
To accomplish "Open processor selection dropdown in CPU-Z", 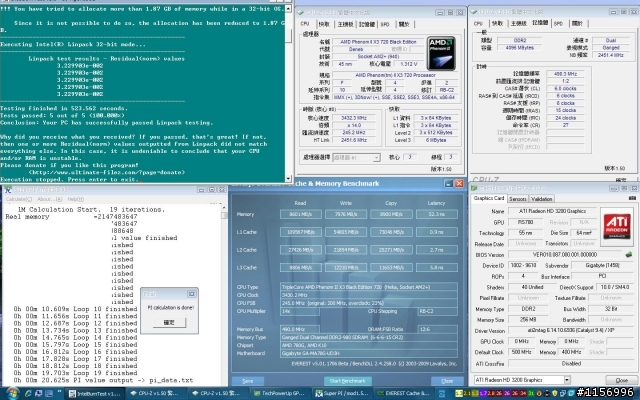I will [357, 158].
